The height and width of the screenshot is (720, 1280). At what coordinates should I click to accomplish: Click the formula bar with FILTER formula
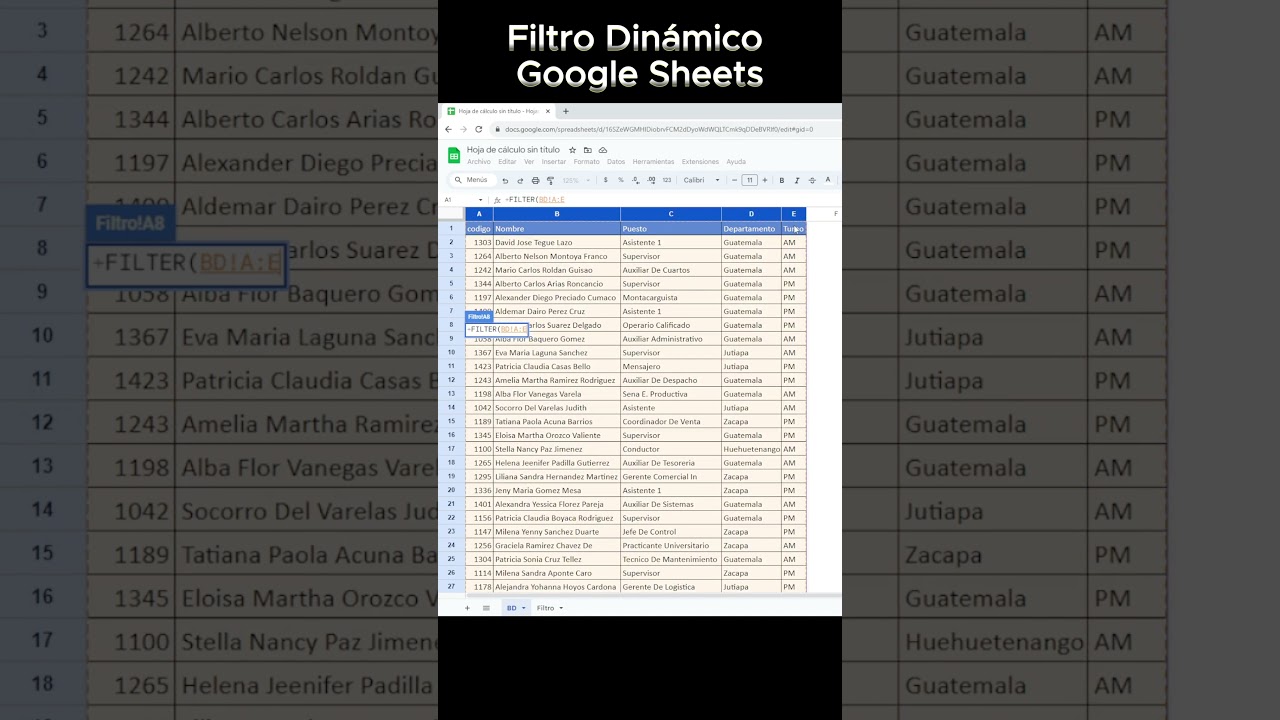point(670,200)
